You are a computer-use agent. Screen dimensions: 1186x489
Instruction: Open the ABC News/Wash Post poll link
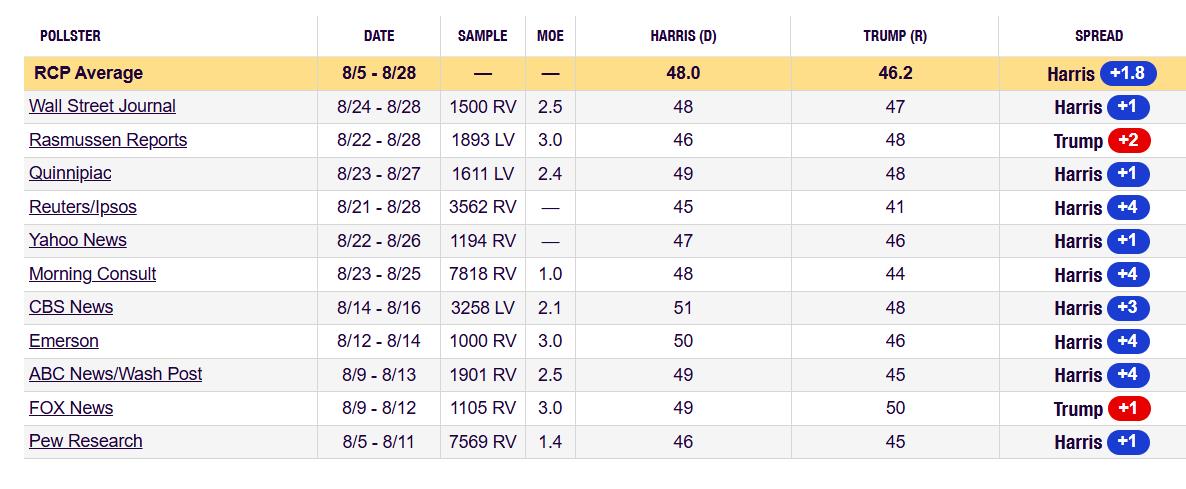coord(116,374)
